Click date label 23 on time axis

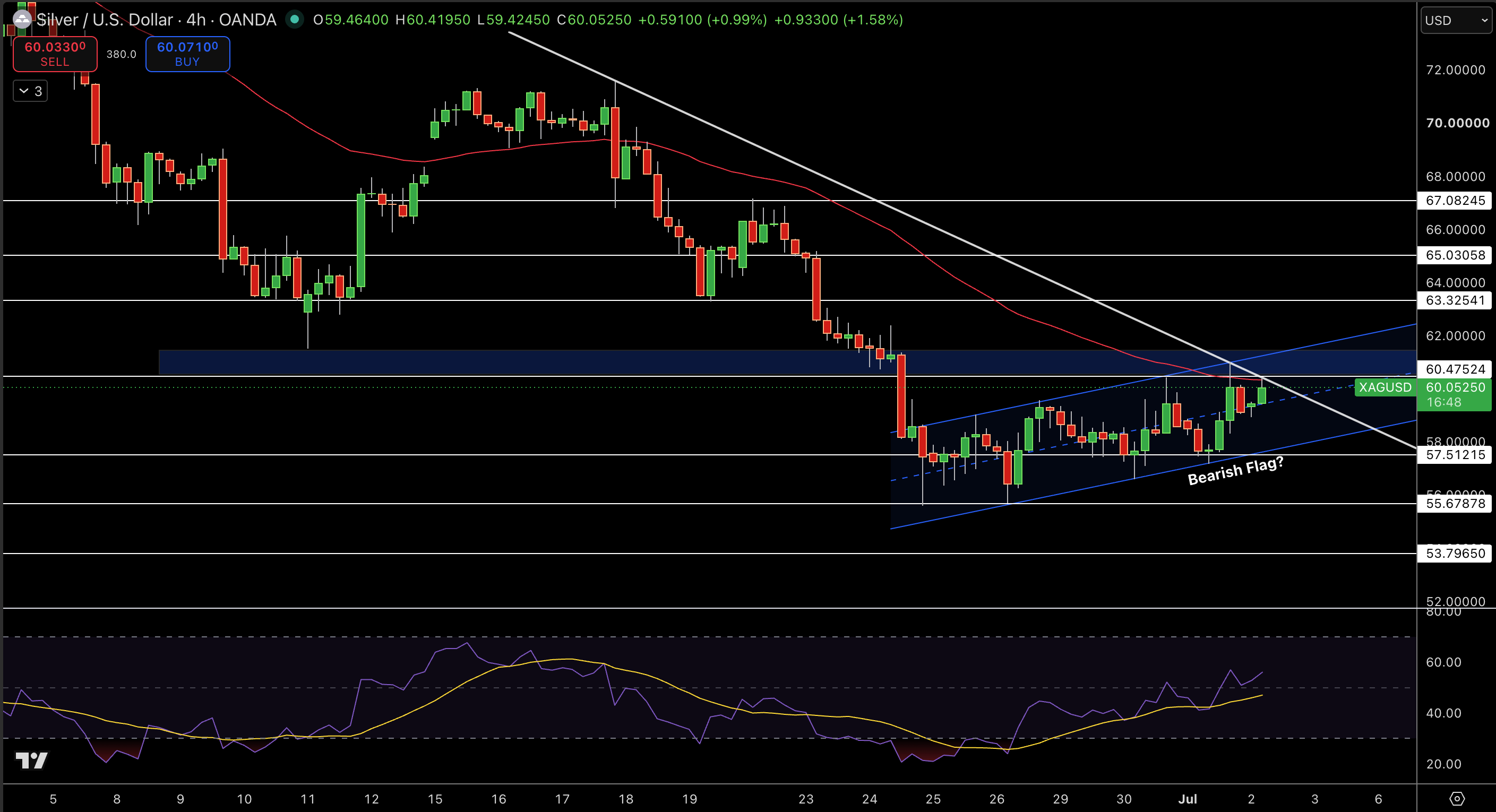click(x=805, y=799)
